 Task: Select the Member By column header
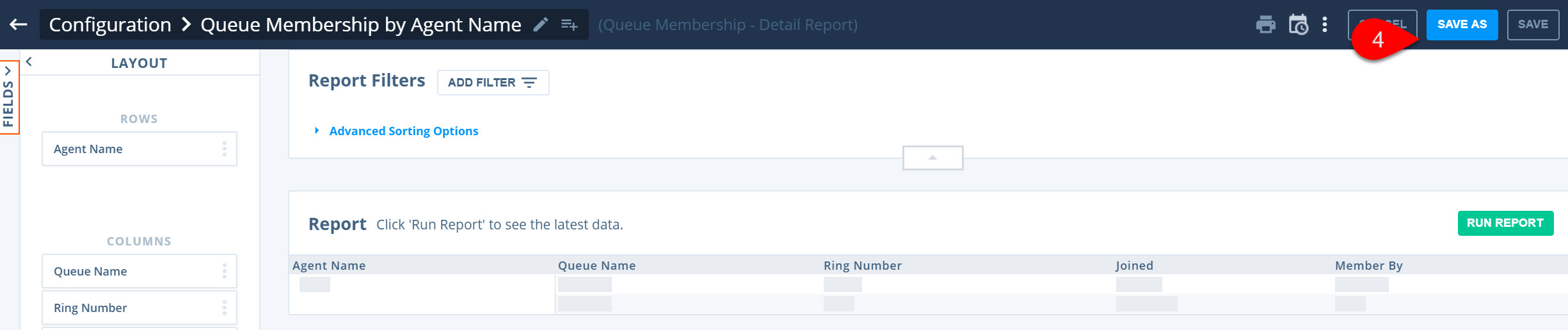coord(1368,265)
